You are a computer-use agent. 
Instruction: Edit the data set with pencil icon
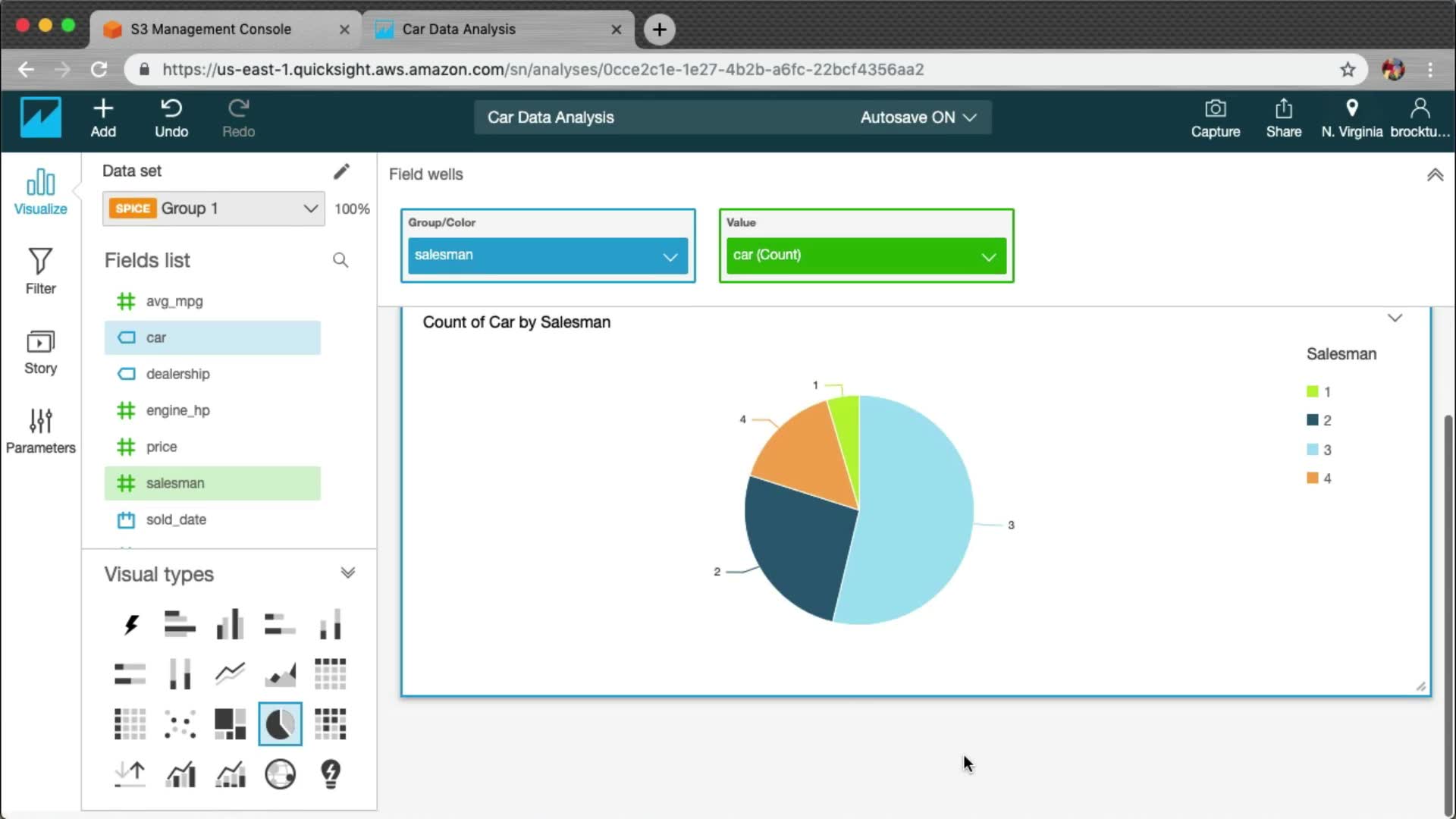point(341,171)
